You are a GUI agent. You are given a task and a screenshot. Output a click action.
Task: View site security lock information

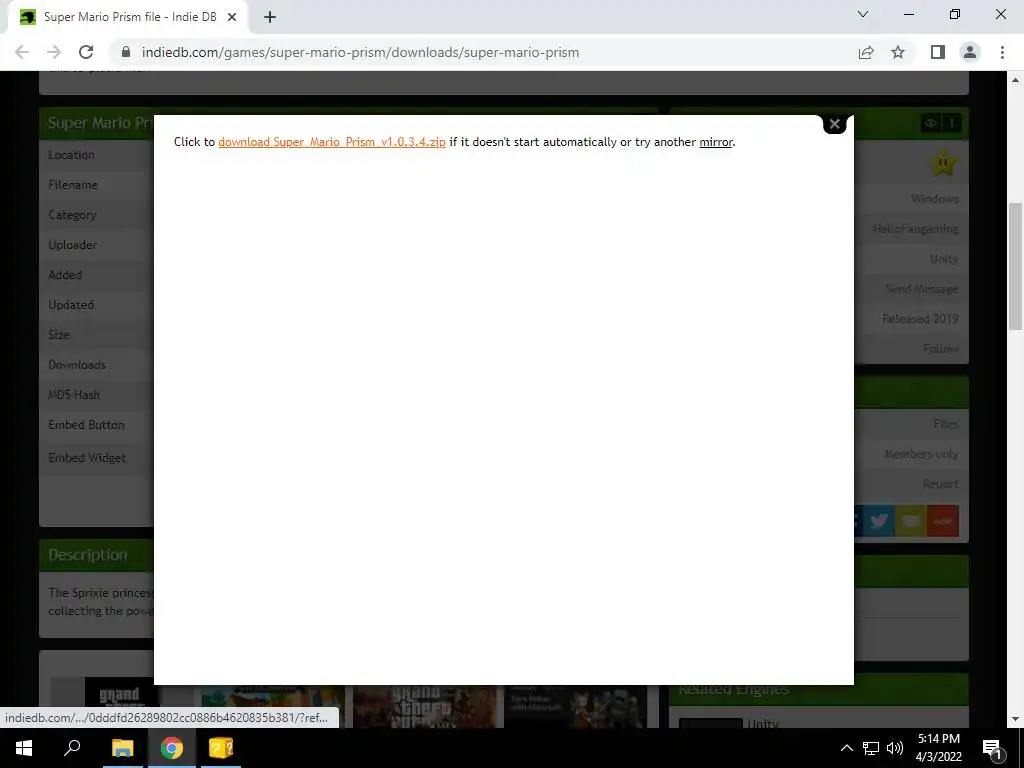coord(126,52)
